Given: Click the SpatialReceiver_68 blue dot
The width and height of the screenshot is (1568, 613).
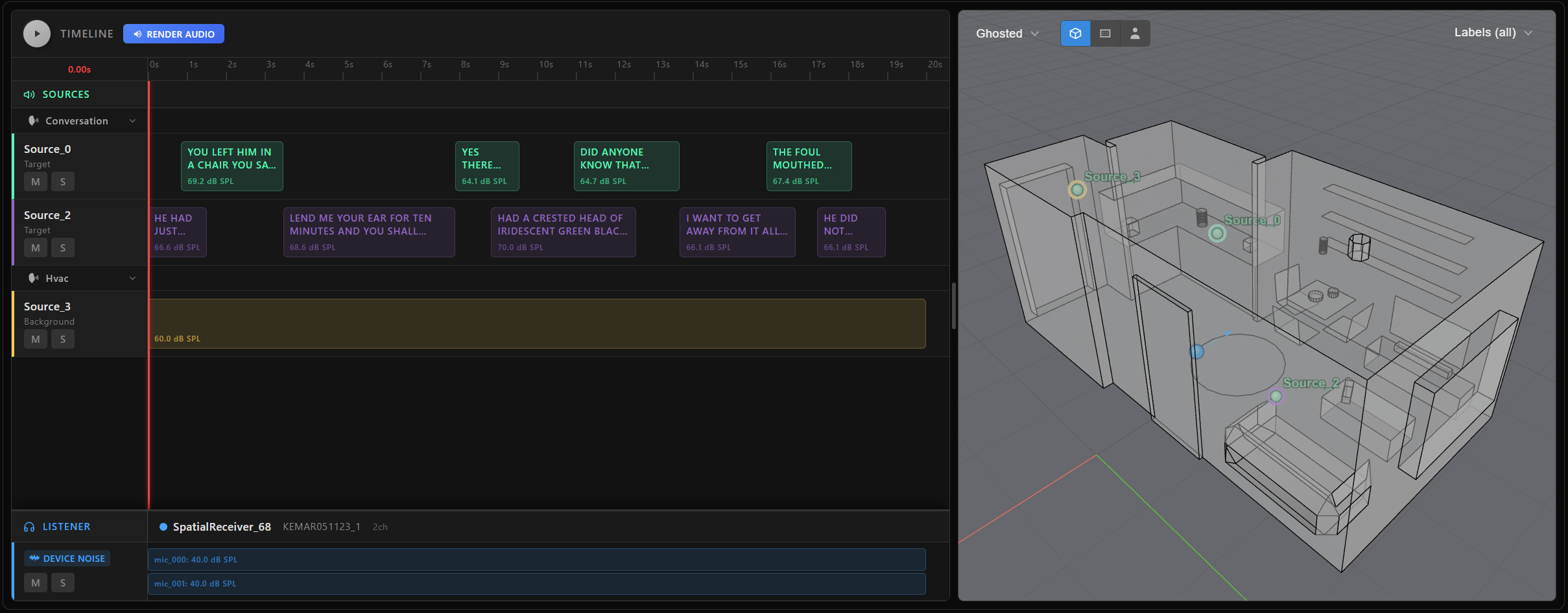Looking at the screenshot, I should [x=163, y=527].
